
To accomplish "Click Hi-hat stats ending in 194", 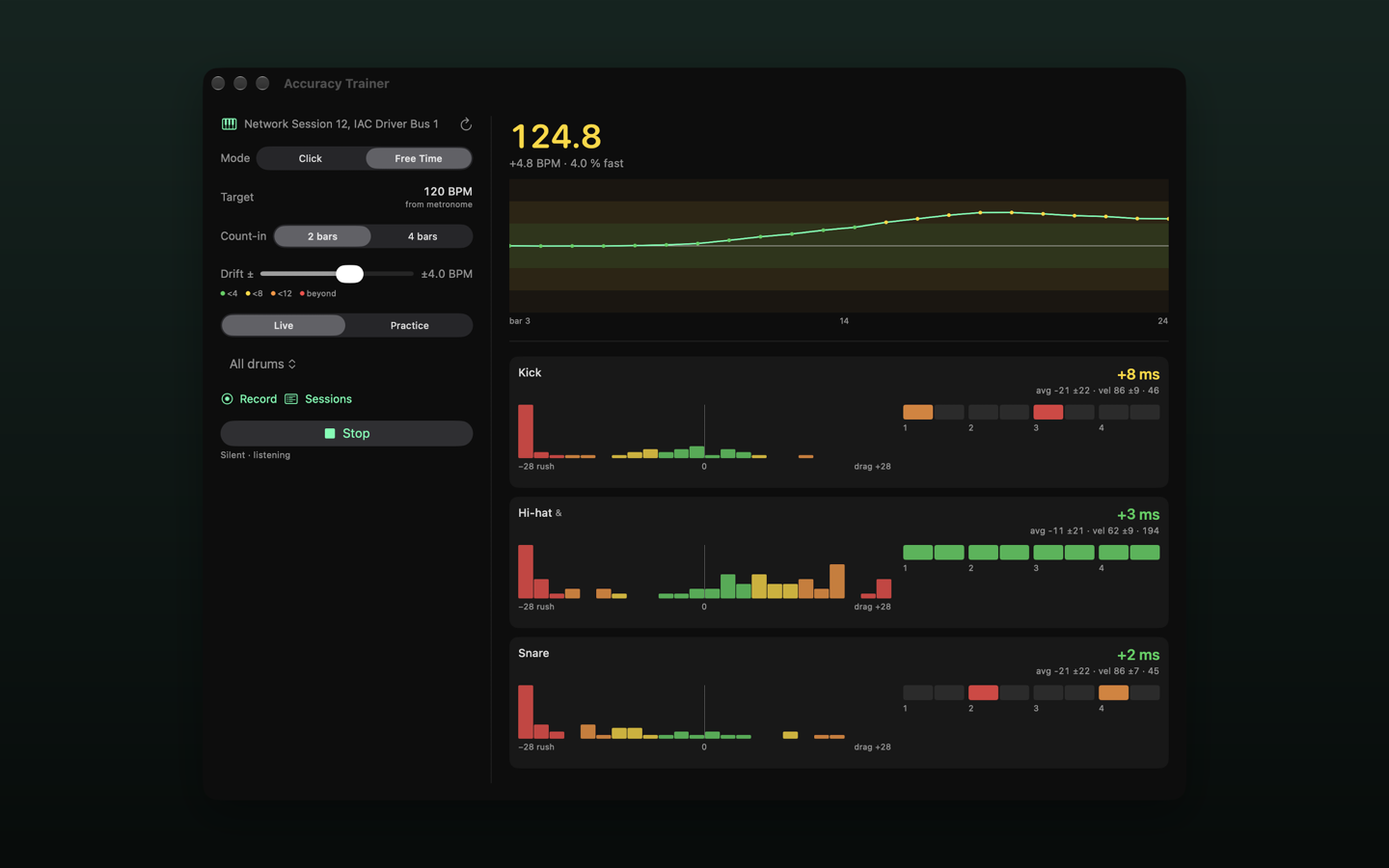I will [1095, 530].
